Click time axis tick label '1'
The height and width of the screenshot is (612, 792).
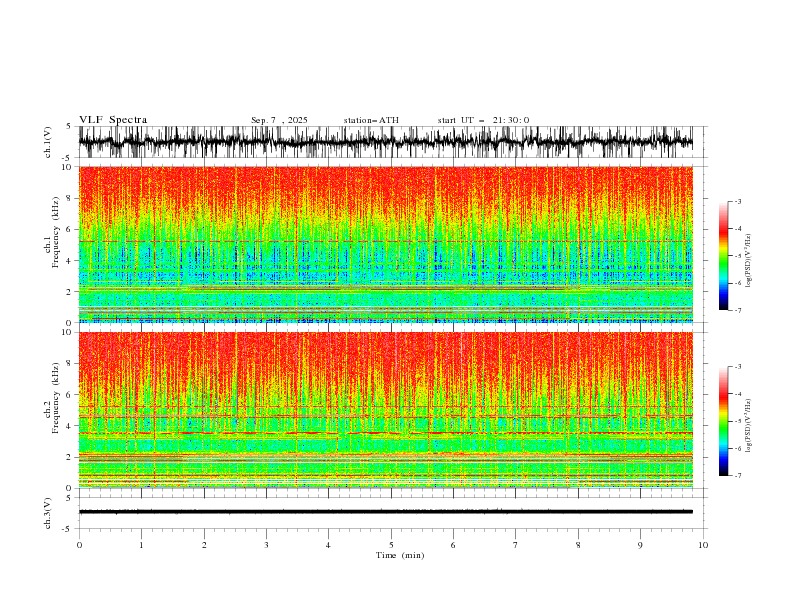[x=141, y=545]
